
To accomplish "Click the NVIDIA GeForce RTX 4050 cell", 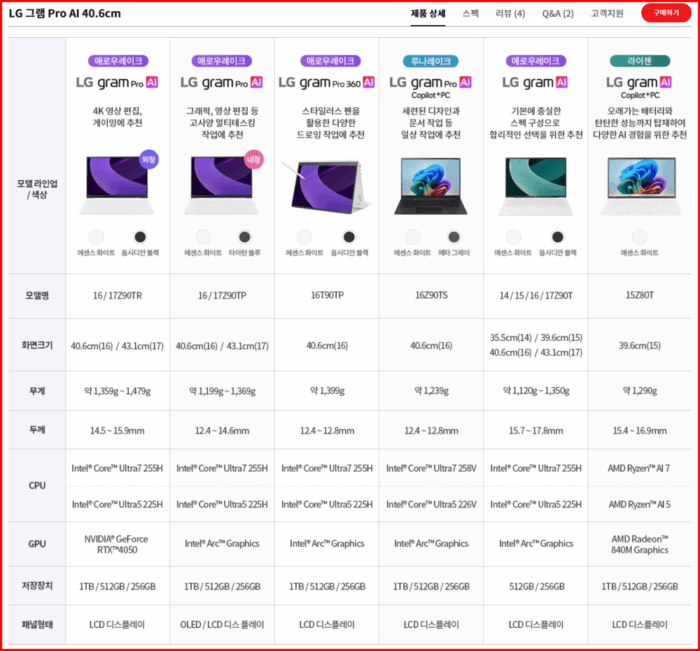I will pyautogui.click(x=117, y=544).
